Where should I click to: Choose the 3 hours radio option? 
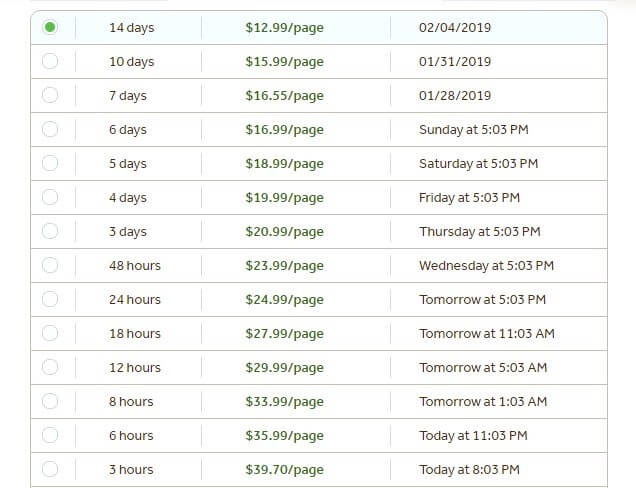50,469
